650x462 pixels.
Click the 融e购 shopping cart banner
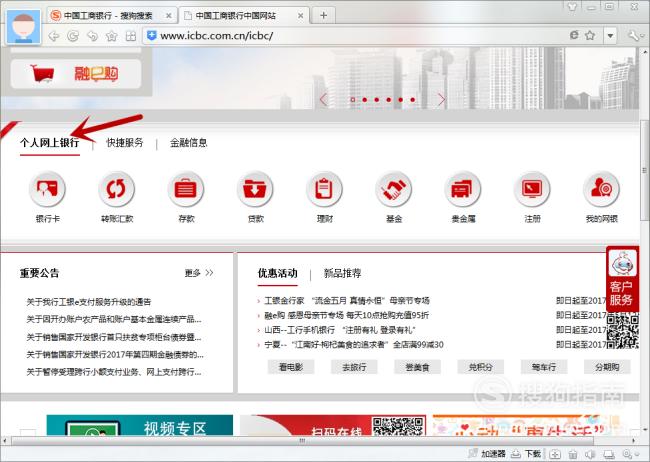76,74
